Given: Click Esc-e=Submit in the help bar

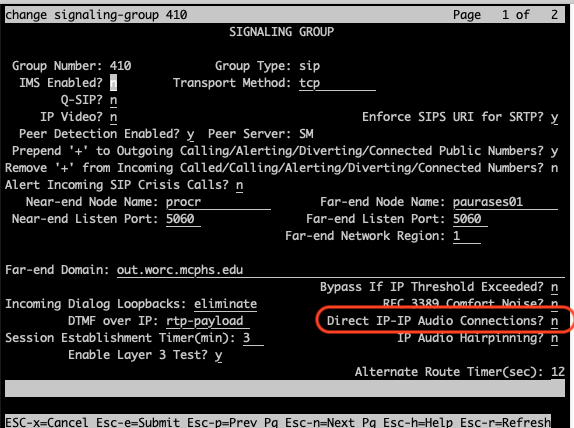Looking at the screenshot, I should click(x=138, y=422).
